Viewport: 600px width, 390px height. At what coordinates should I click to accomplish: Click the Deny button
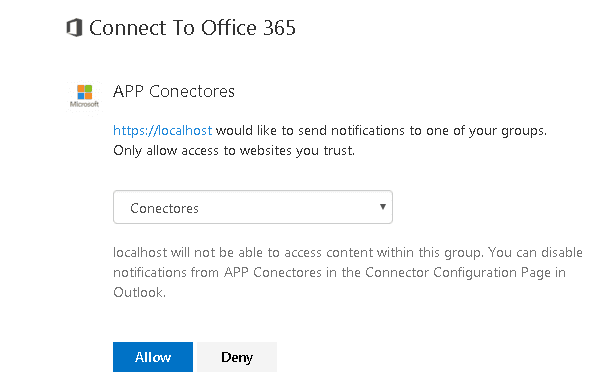(x=237, y=357)
